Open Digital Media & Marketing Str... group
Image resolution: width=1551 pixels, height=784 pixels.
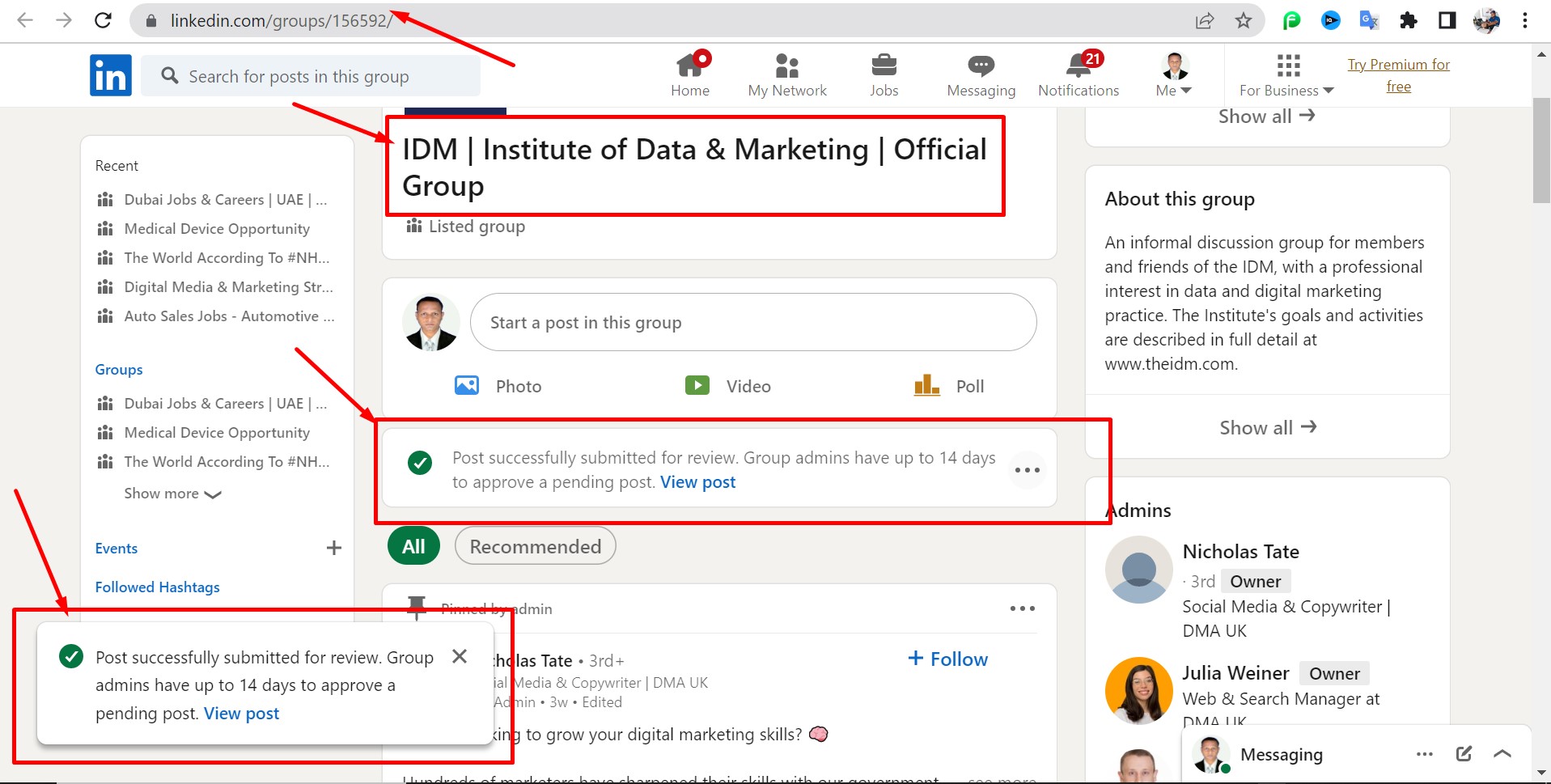pyautogui.click(x=215, y=287)
